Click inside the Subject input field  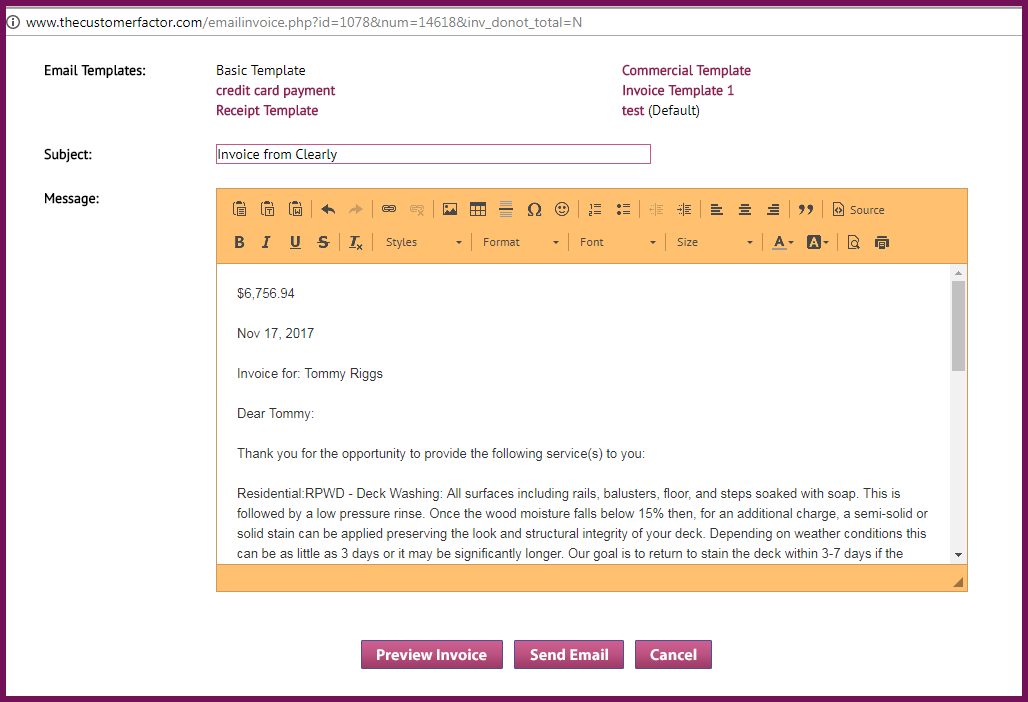click(x=433, y=154)
